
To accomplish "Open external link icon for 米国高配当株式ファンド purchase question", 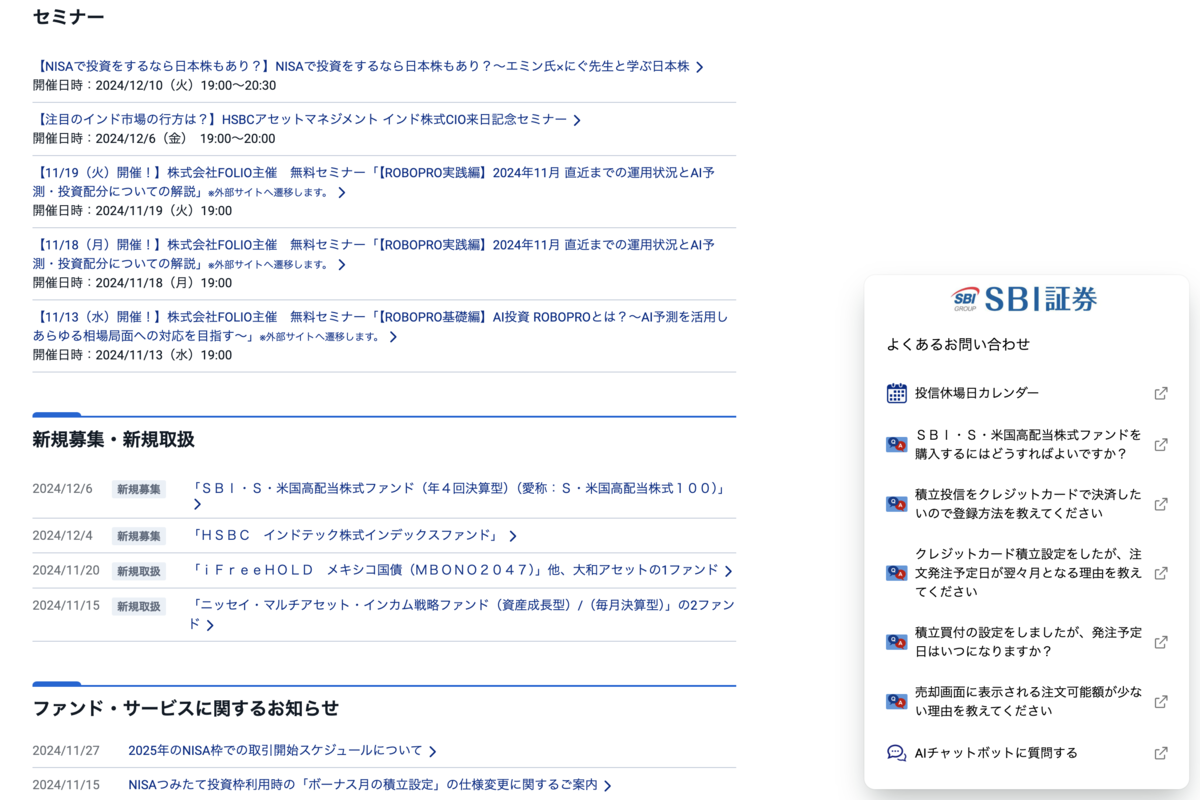I will coord(1161,444).
